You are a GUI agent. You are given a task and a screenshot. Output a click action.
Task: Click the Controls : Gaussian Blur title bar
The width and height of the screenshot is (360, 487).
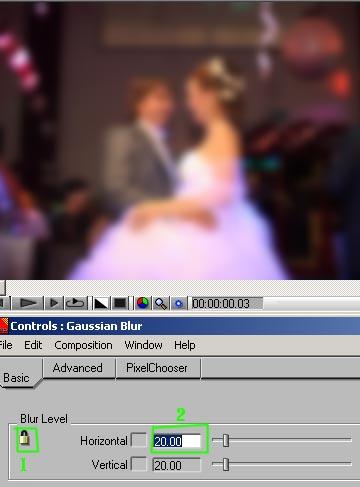pyautogui.click(x=180, y=326)
